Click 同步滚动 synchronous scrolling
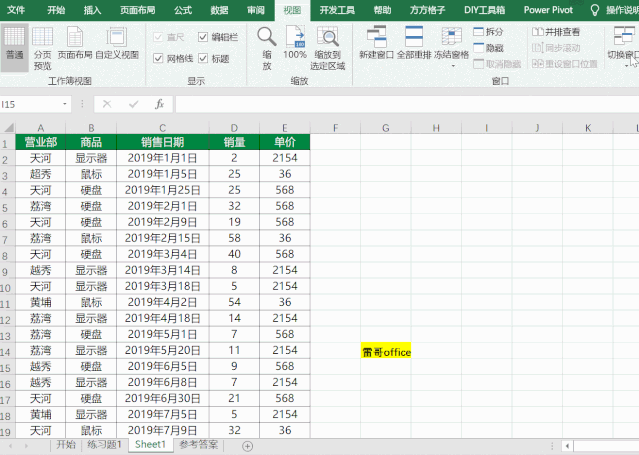Image resolution: width=639 pixels, height=455 pixels. tap(556, 48)
